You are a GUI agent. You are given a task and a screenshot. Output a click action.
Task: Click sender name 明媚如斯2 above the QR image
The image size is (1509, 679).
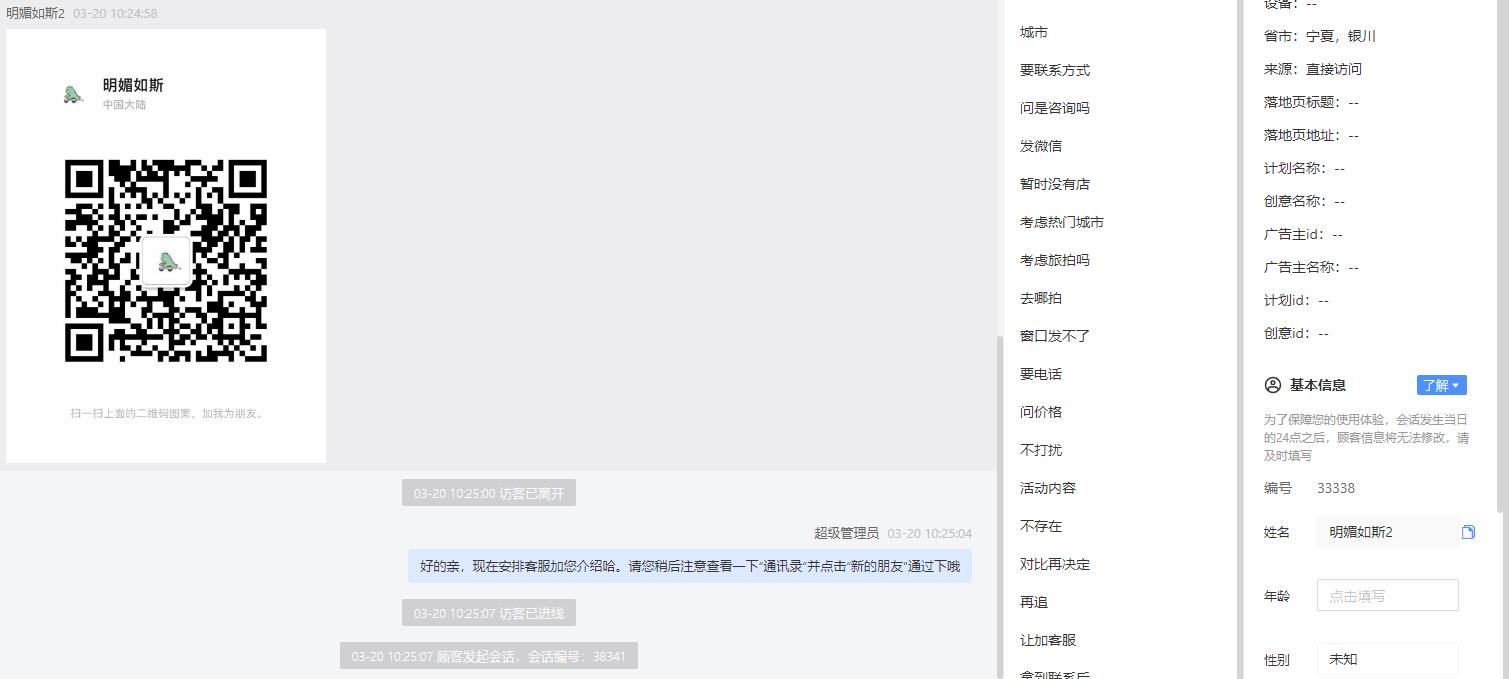point(35,13)
